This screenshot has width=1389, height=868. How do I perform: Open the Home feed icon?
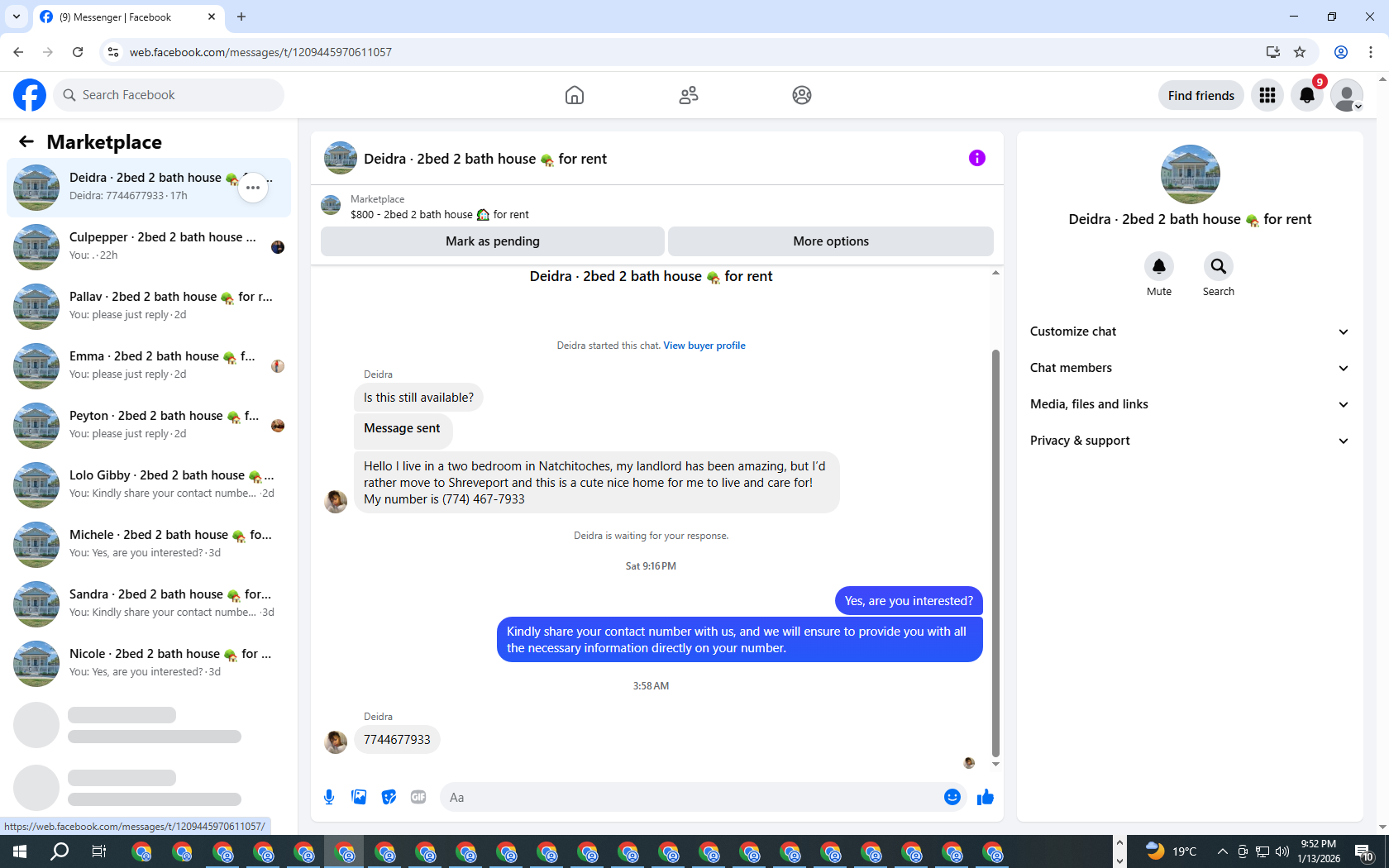(575, 95)
